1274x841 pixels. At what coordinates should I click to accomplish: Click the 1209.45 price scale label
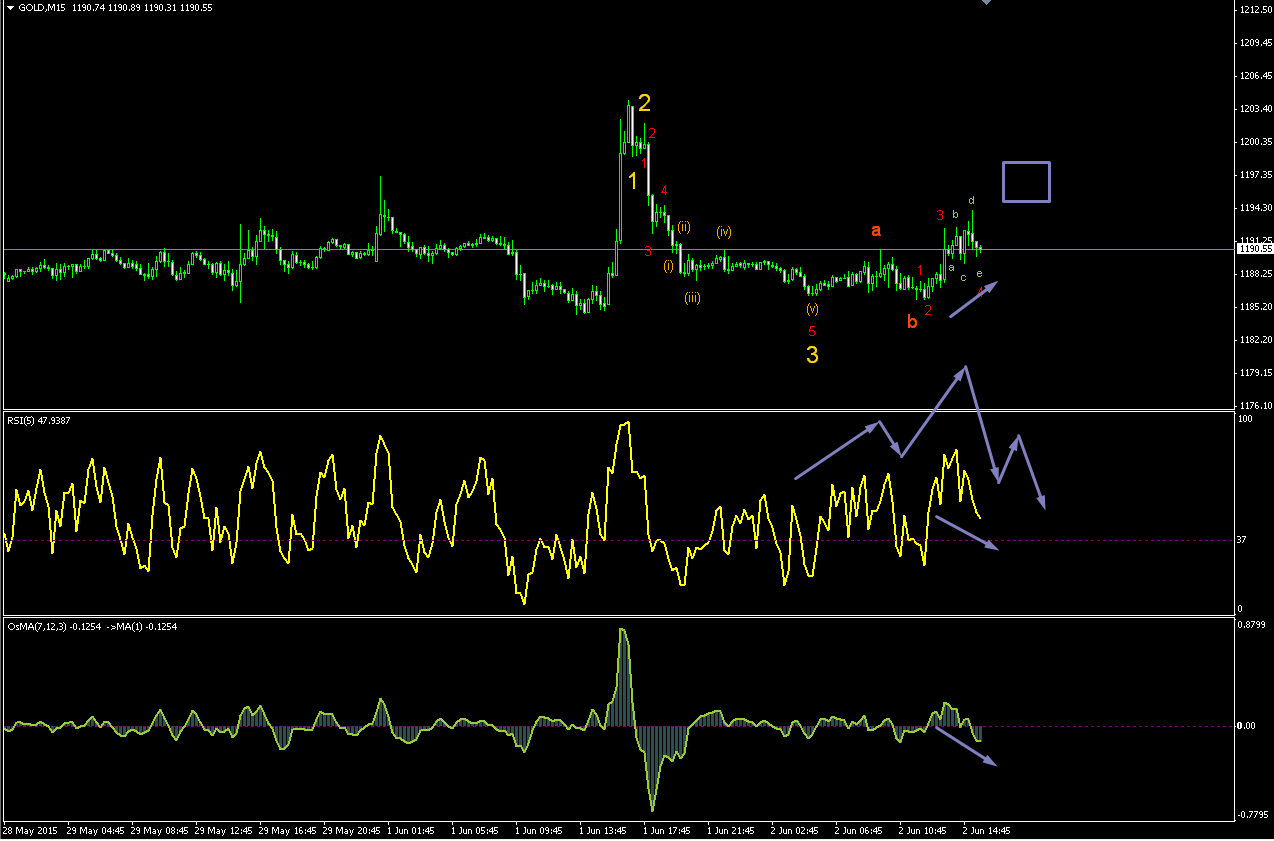pyautogui.click(x=1254, y=43)
